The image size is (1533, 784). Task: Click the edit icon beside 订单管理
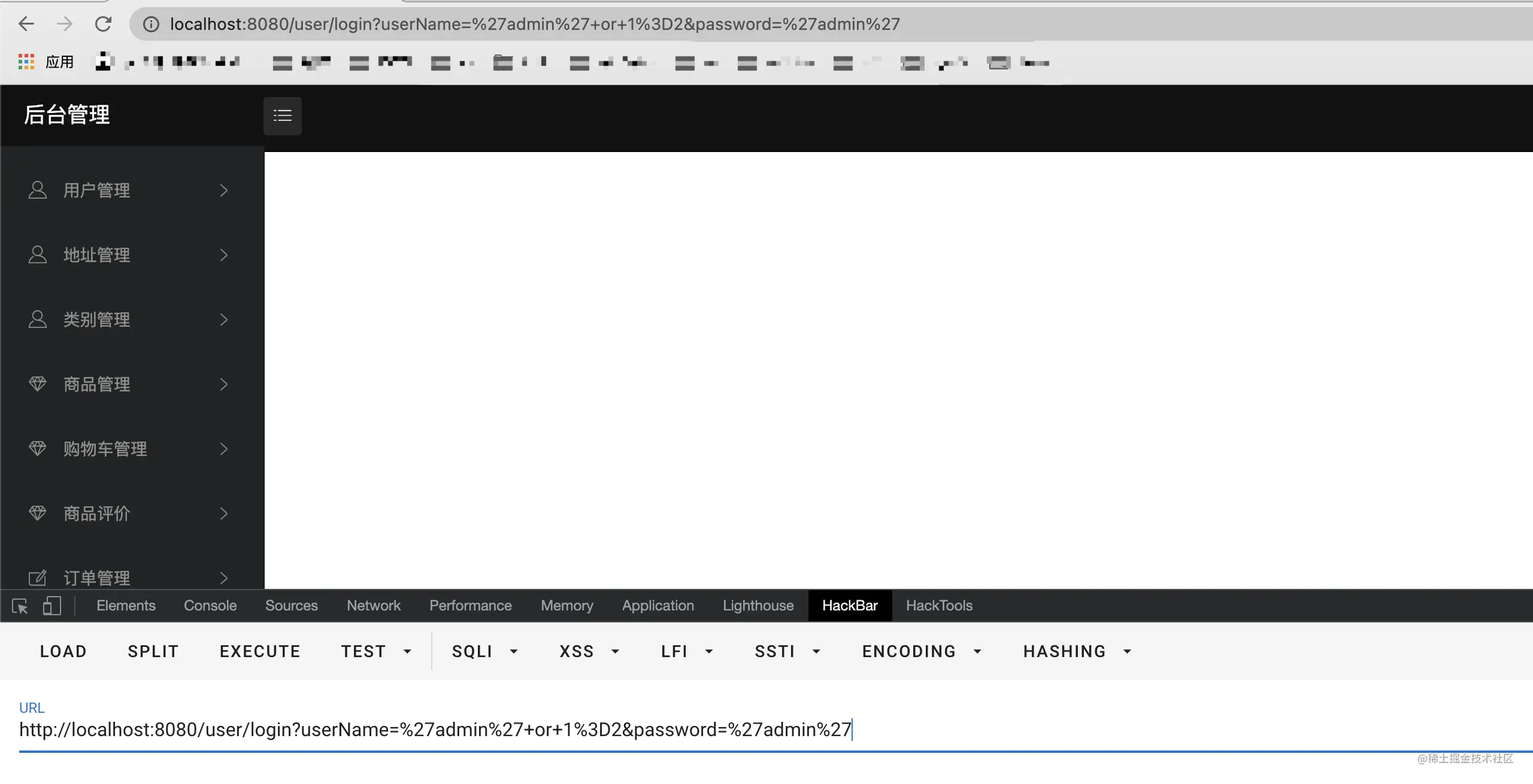click(x=38, y=578)
